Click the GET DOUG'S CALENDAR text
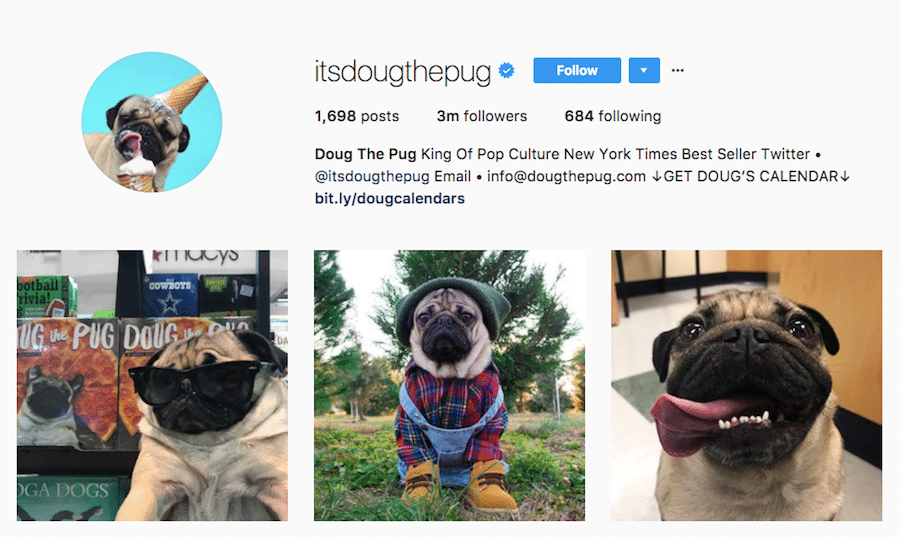The image size is (900, 537). (x=751, y=177)
